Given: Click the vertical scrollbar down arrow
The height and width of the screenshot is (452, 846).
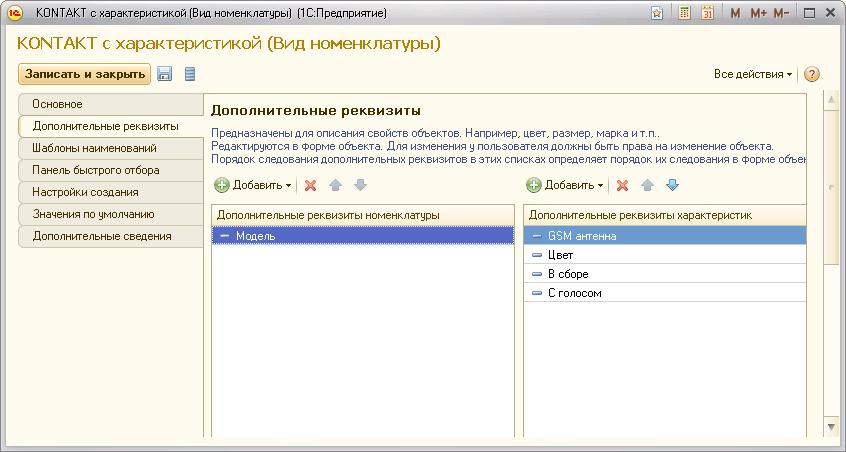Looking at the screenshot, I should coord(830,427).
